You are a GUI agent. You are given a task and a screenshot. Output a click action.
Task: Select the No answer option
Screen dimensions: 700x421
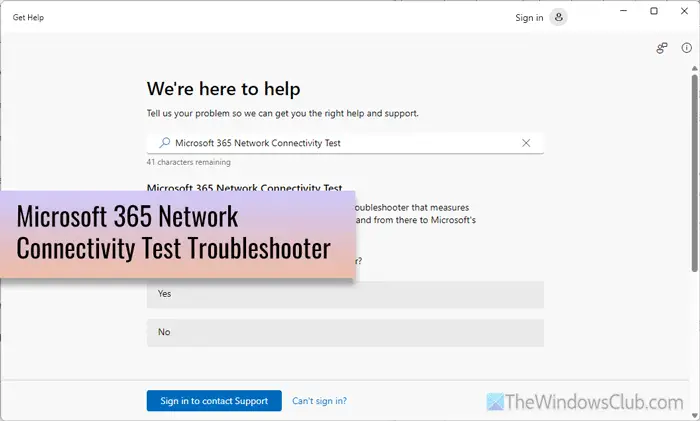coord(345,333)
